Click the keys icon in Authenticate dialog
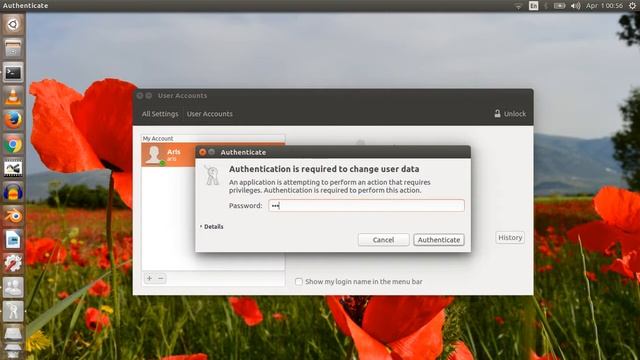 click(x=211, y=176)
